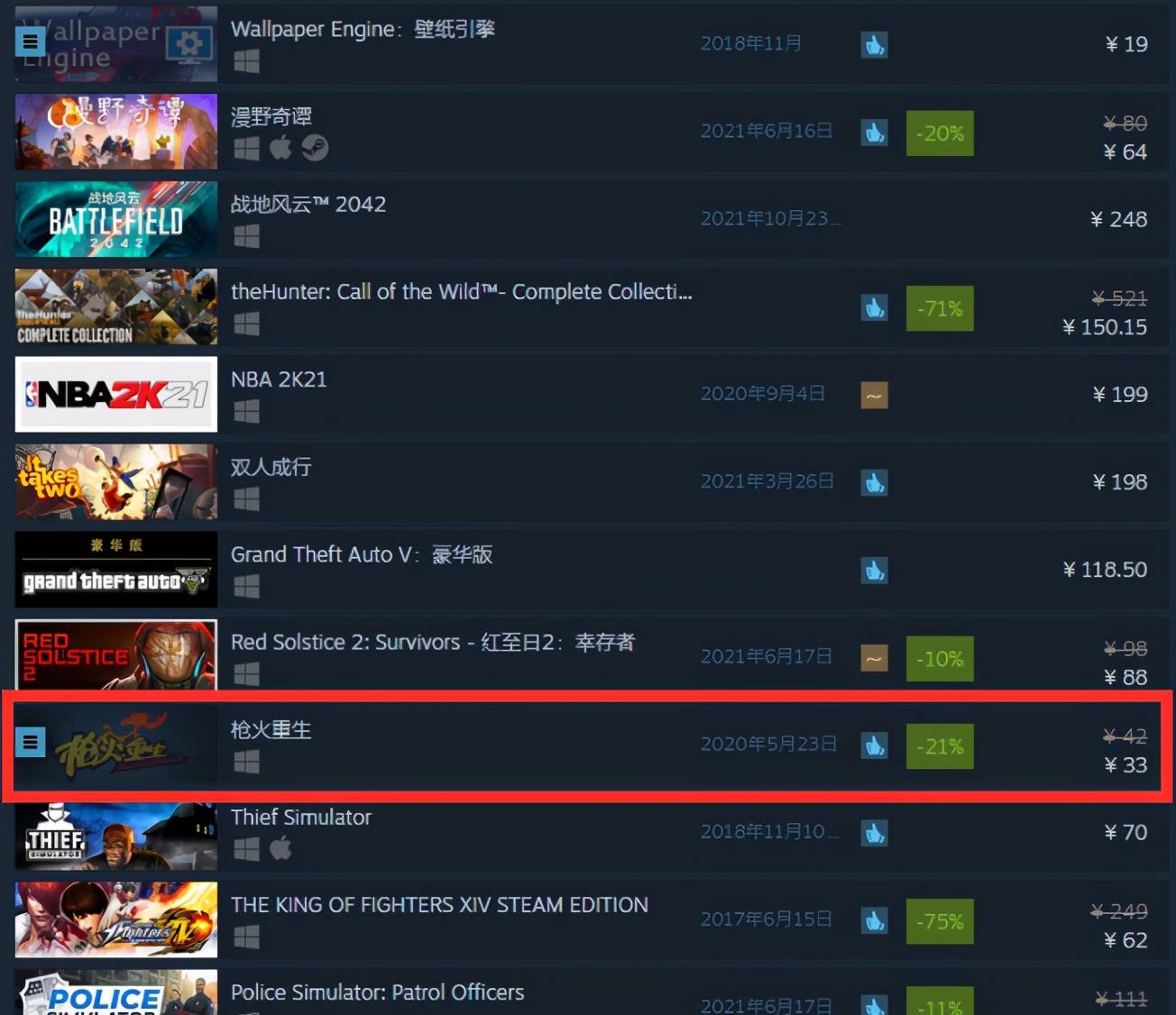Click the list icon on 枪火重生 thumbnail
The height and width of the screenshot is (1015, 1176).
[x=31, y=742]
